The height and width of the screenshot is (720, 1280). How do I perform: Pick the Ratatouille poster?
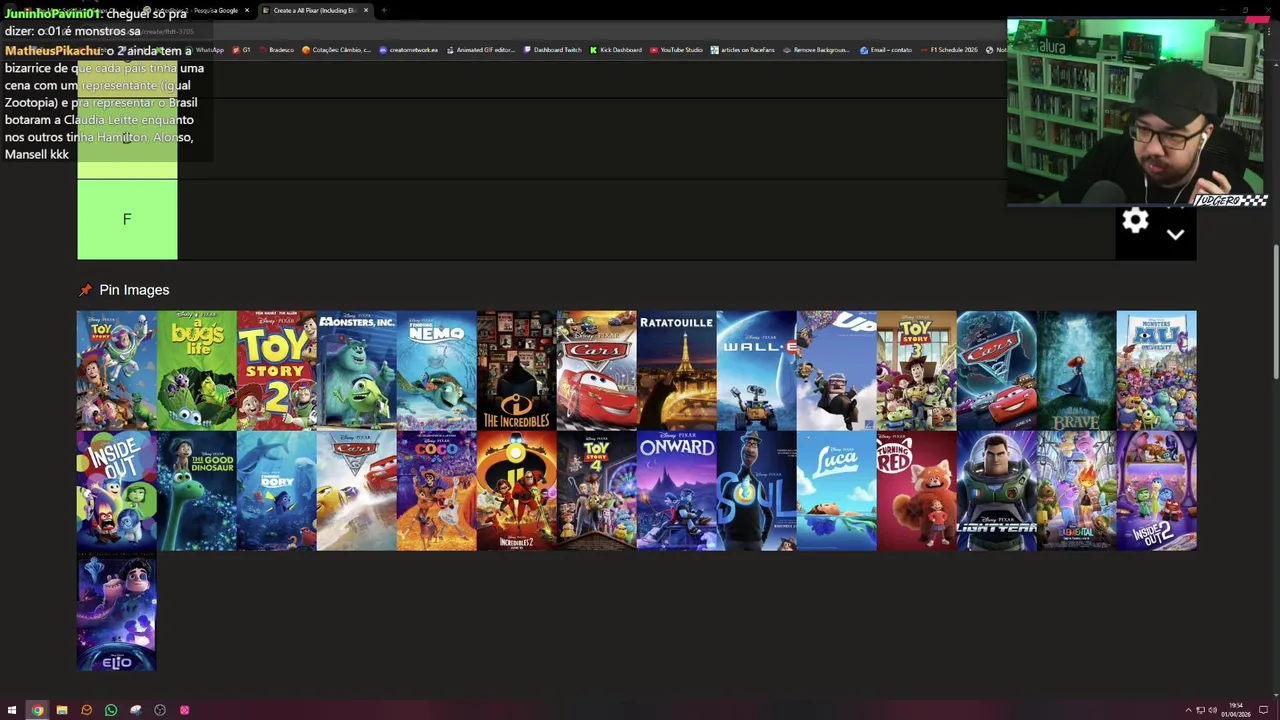(677, 371)
